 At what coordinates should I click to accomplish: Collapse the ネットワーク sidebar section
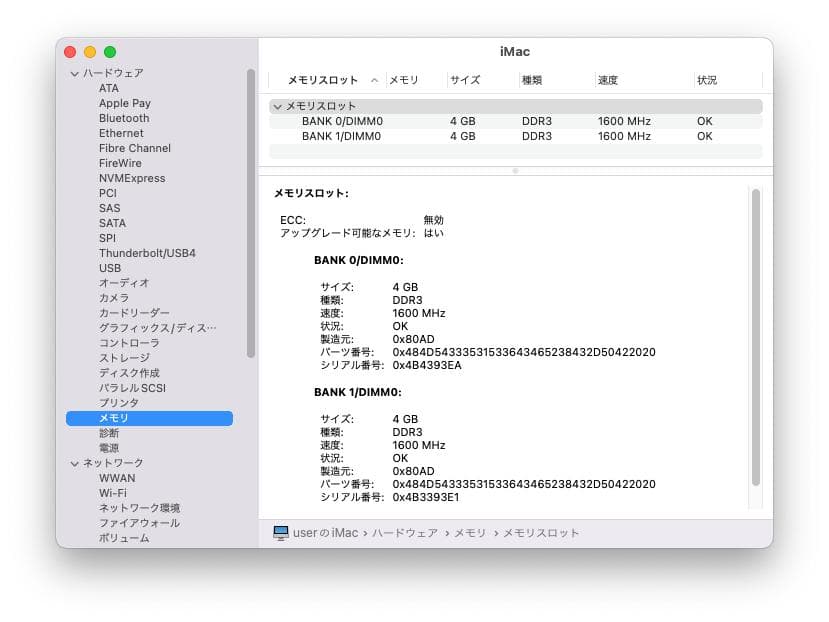74,463
